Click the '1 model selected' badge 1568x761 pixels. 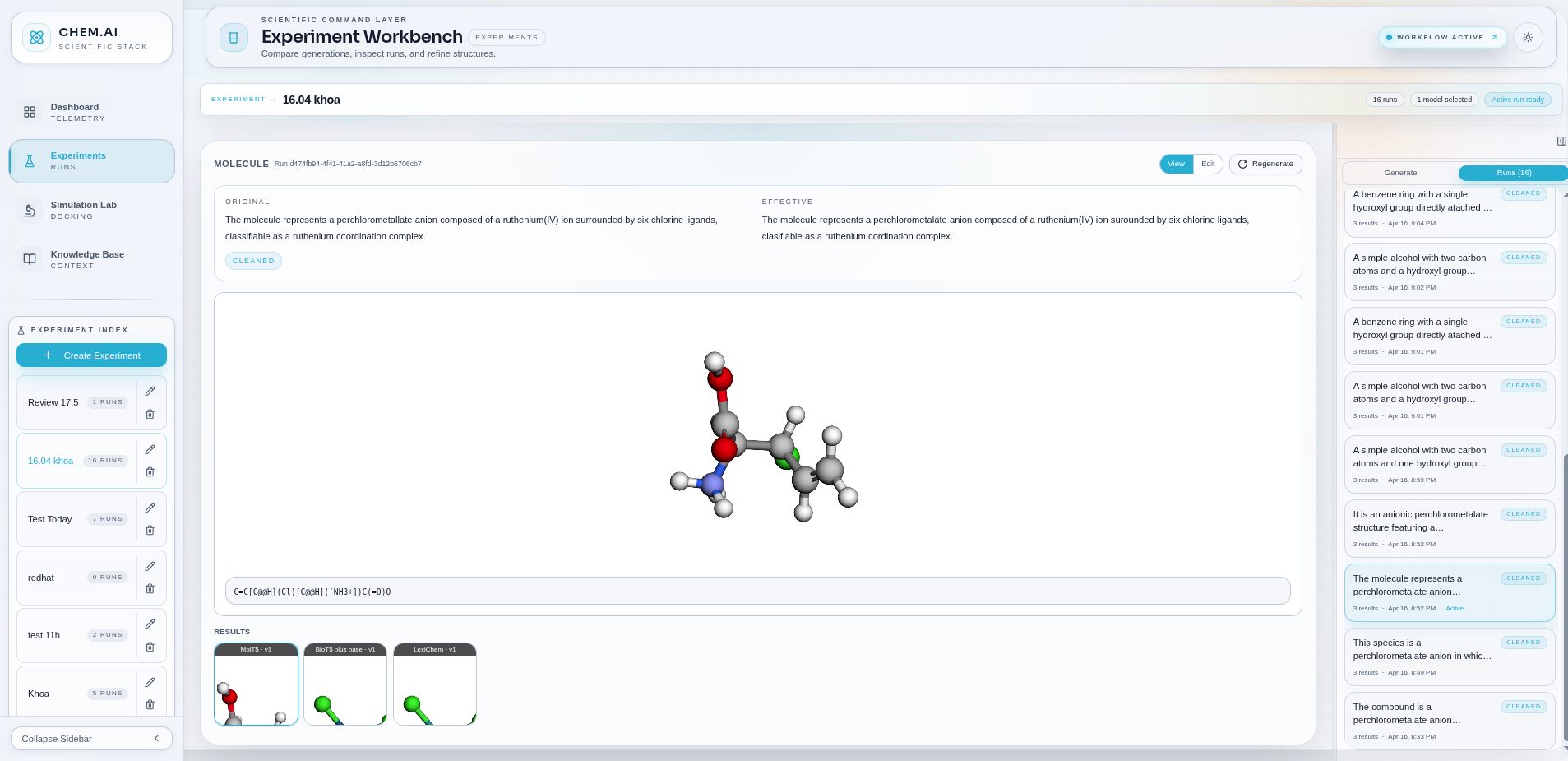1444,100
